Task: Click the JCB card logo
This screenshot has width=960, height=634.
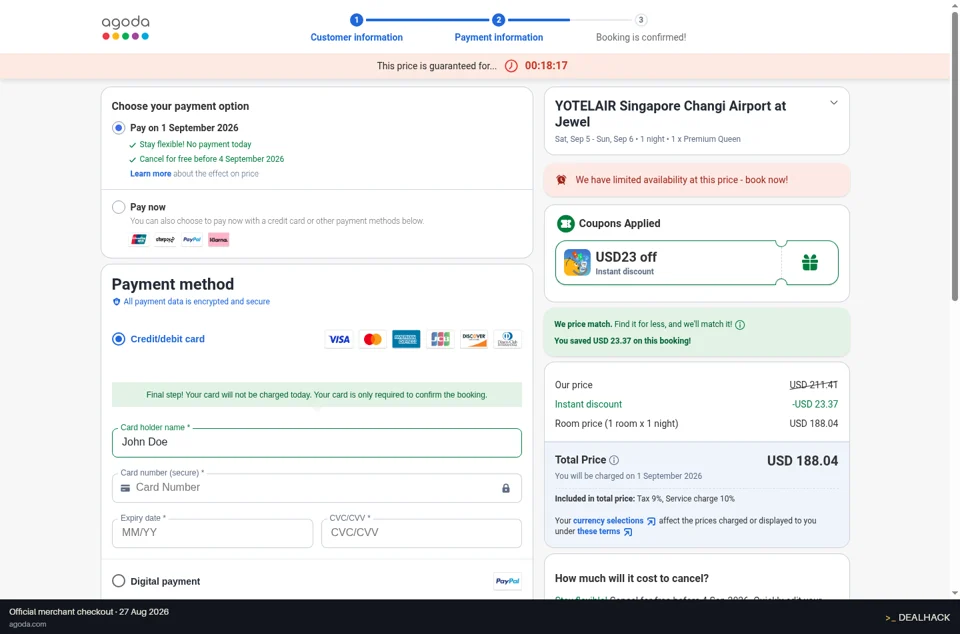Action: click(440, 339)
